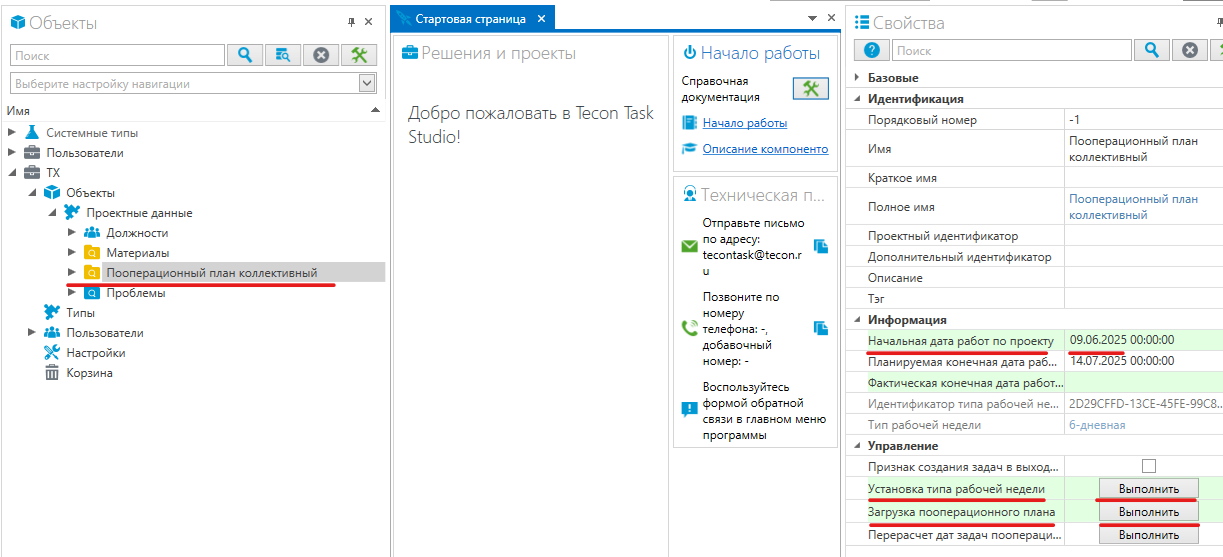Expand the Системные типы tree node
Screen dimensions: 1223x557
point(12,133)
